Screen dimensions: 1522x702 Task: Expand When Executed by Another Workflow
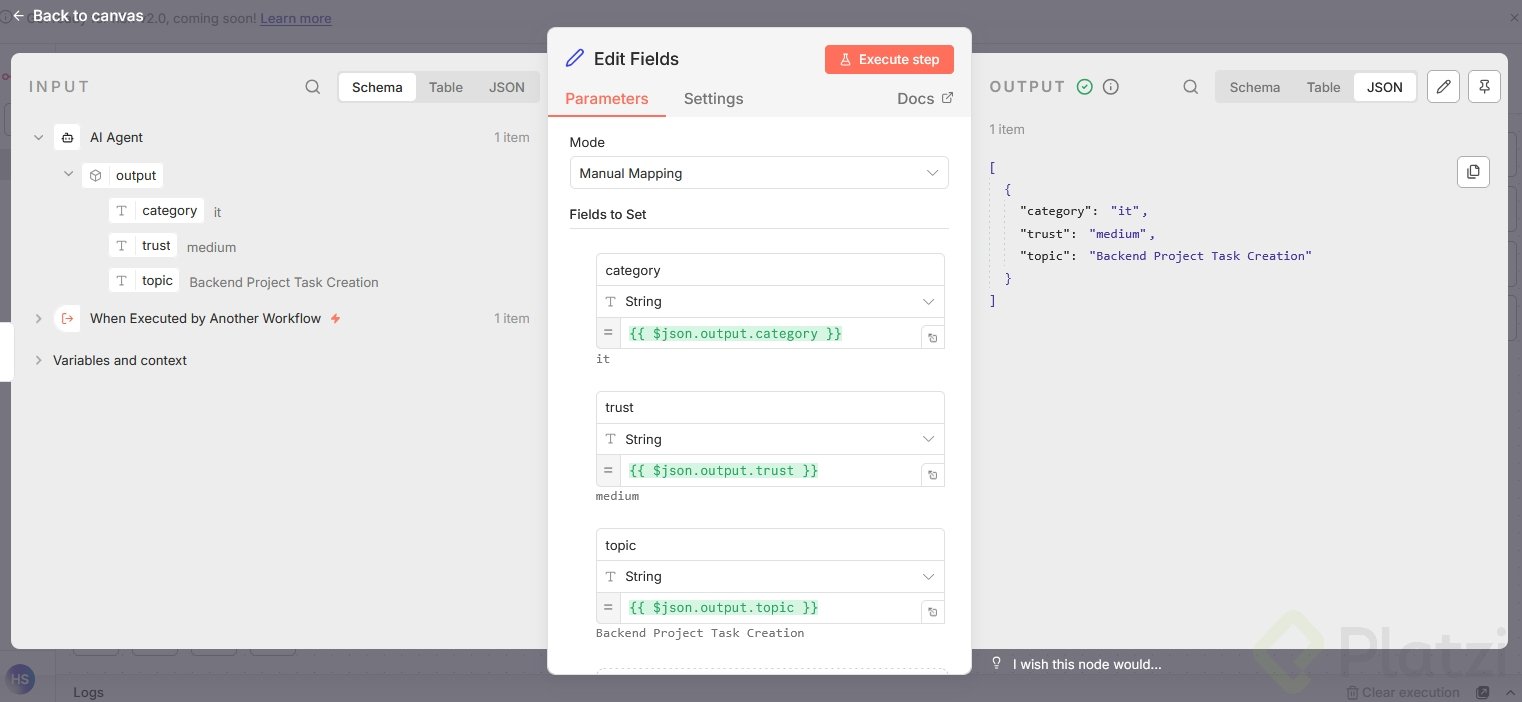pos(38,319)
